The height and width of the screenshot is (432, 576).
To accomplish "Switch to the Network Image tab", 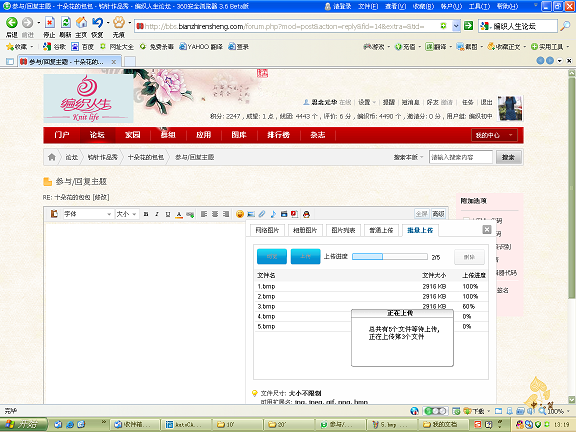I will [x=267, y=230].
